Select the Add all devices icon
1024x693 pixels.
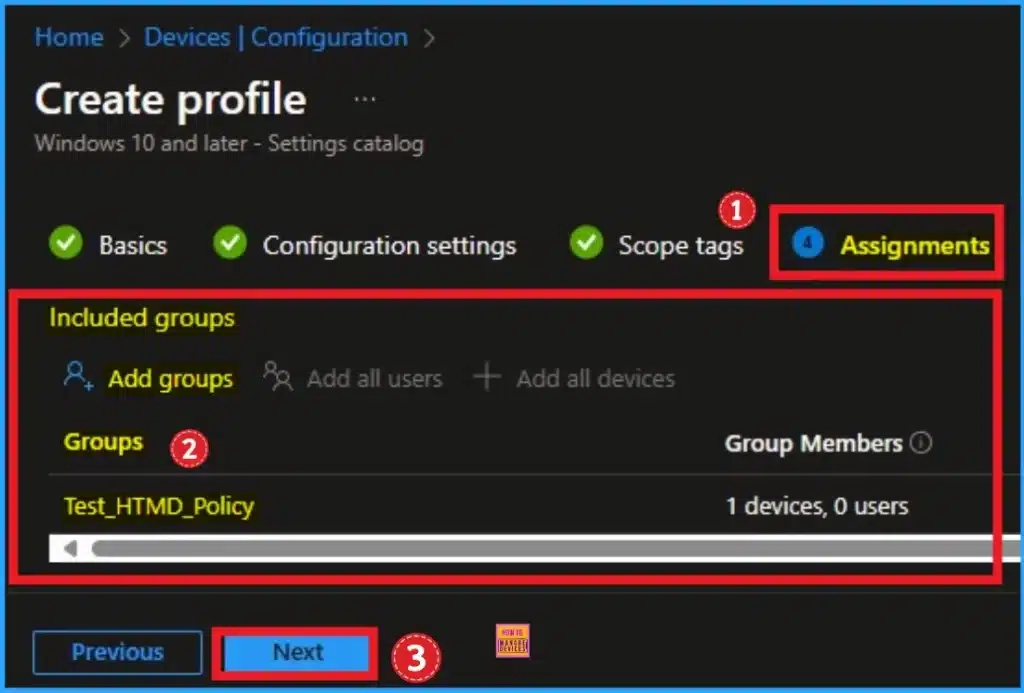coord(486,377)
